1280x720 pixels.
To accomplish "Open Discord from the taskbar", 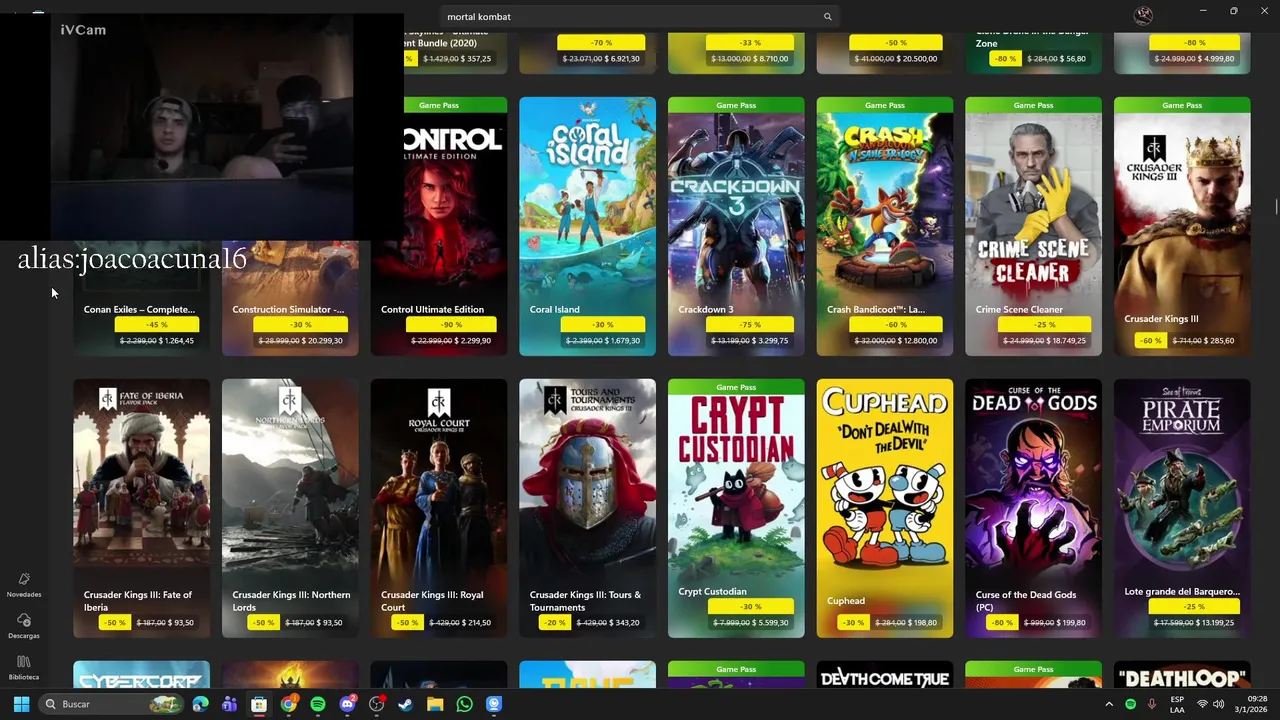I will click(347, 704).
